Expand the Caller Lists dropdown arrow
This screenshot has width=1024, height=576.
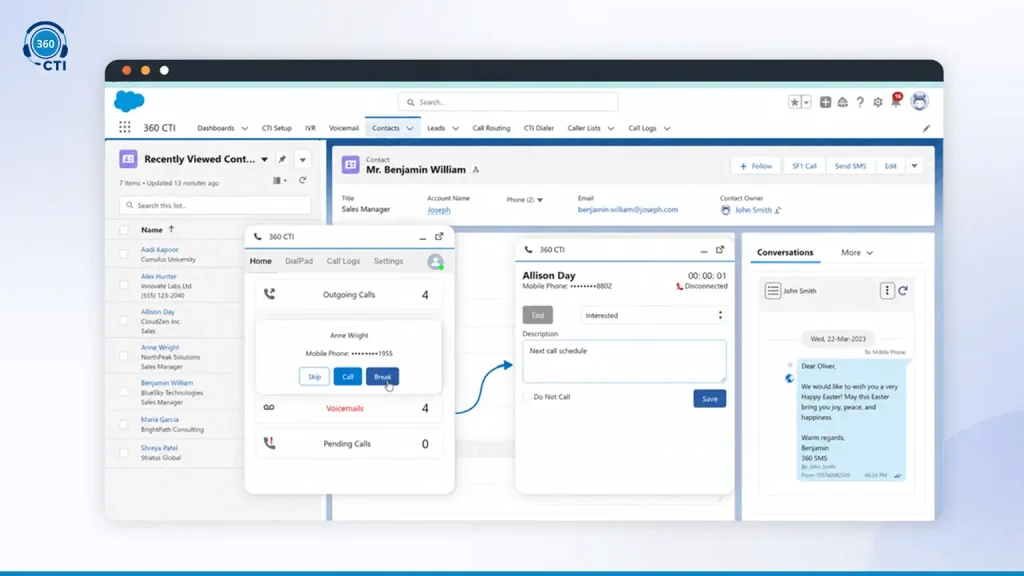click(x=611, y=129)
